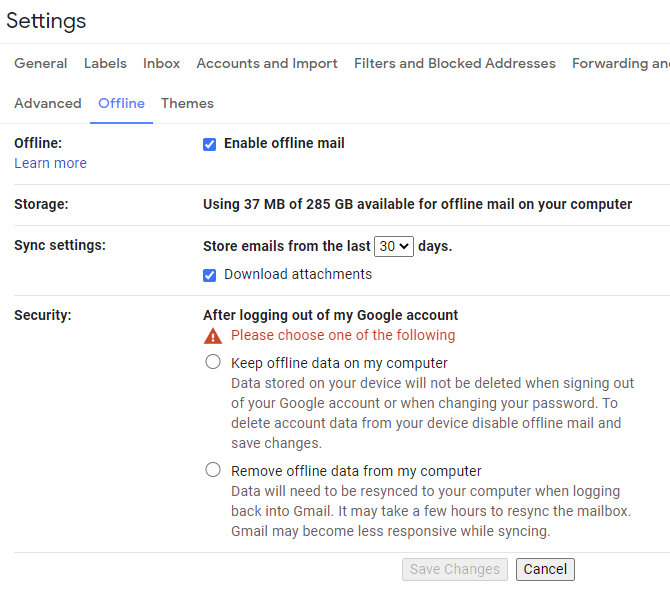
Task: Open the Advanced settings tab
Action: click(48, 103)
